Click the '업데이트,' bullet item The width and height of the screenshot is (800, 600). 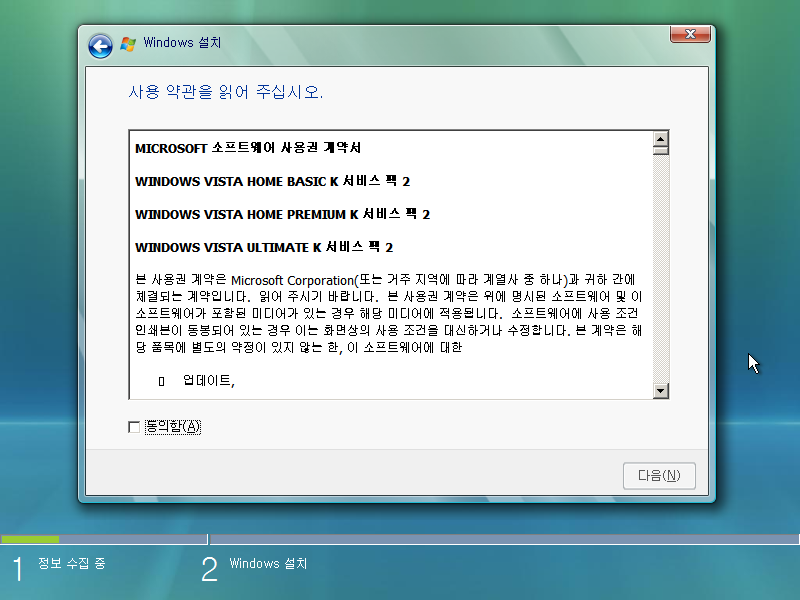point(209,381)
